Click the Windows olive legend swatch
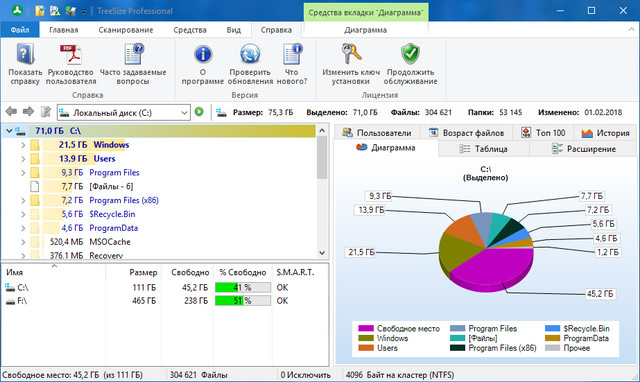 [366, 338]
